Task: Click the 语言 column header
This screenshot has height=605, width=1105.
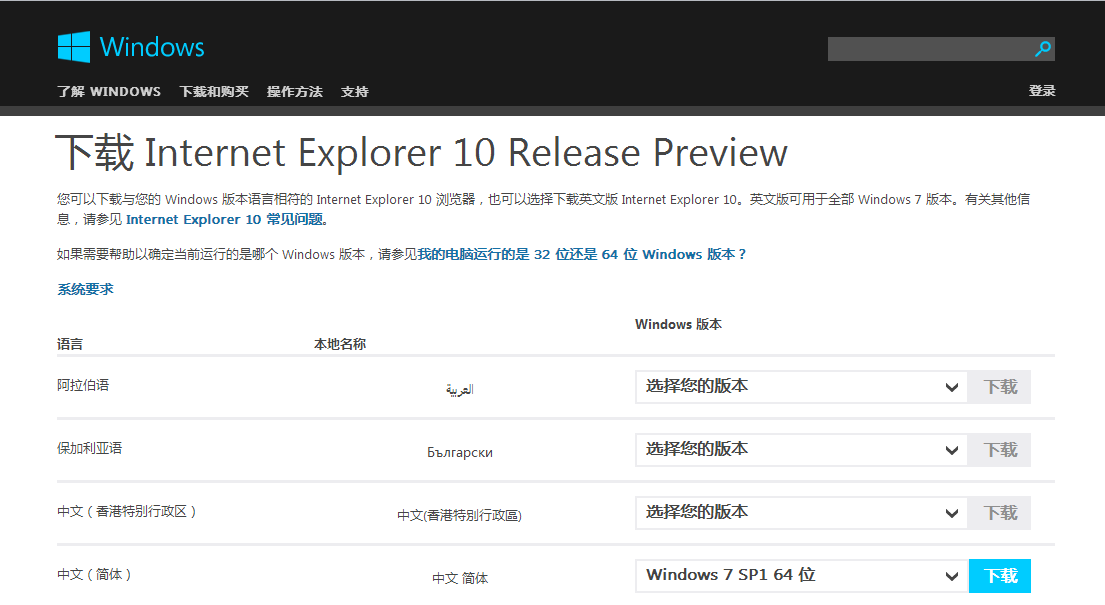Action: coord(70,344)
